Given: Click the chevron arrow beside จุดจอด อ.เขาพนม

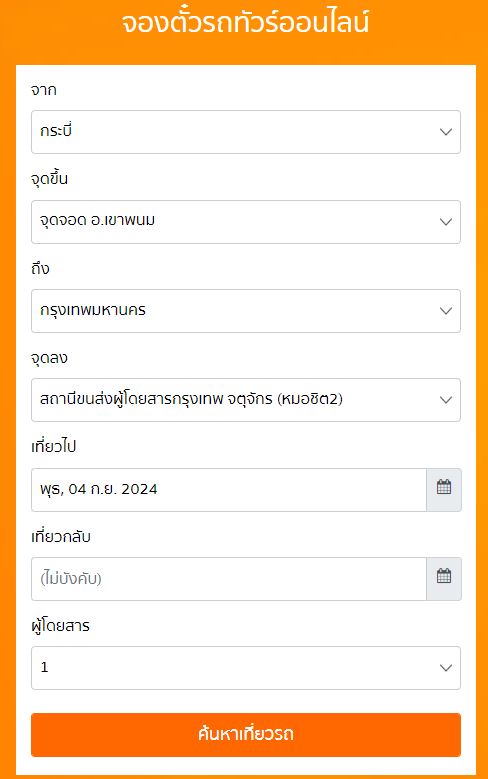Looking at the screenshot, I should (x=446, y=222).
